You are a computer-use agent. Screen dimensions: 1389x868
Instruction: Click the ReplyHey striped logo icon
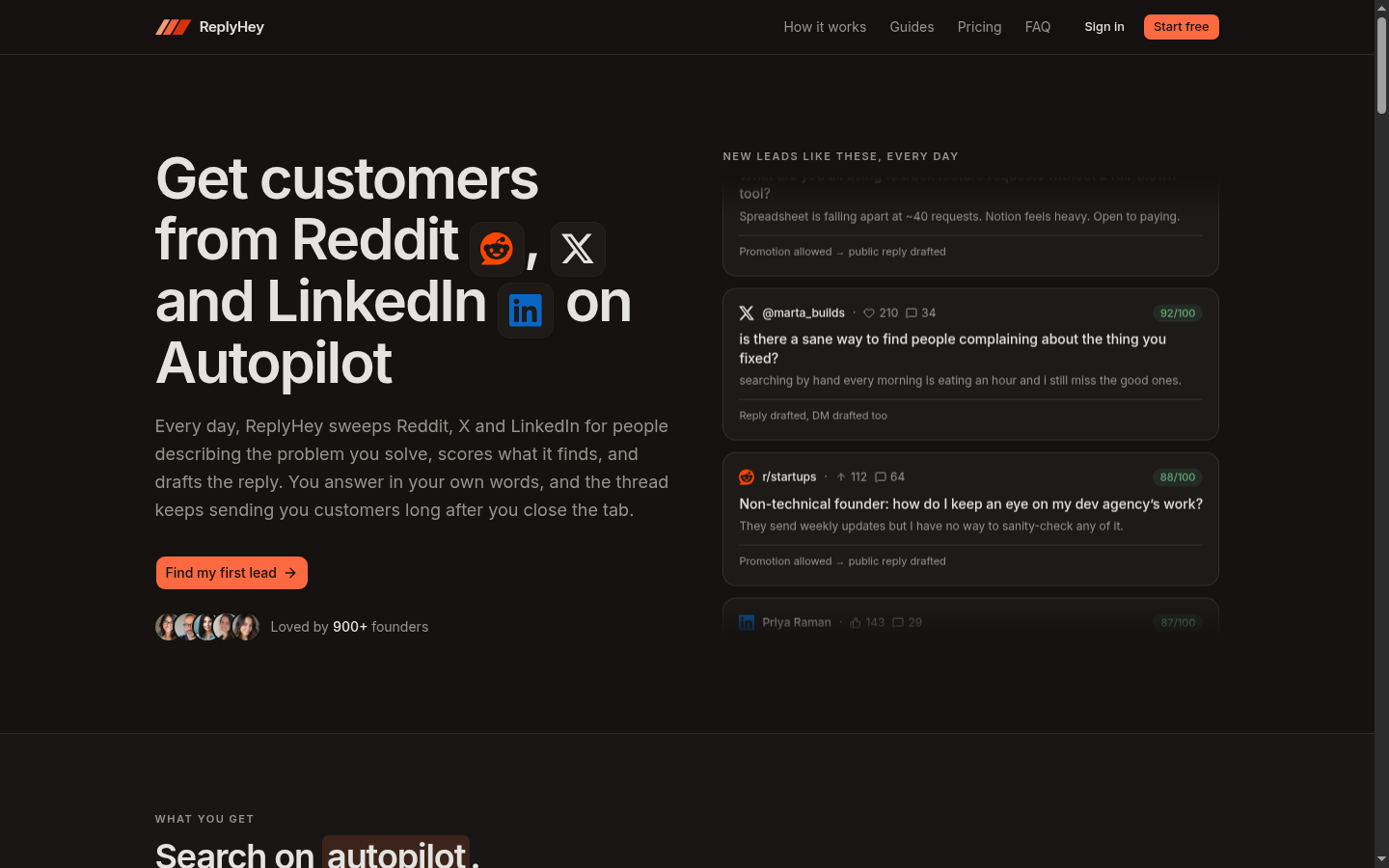173,27
